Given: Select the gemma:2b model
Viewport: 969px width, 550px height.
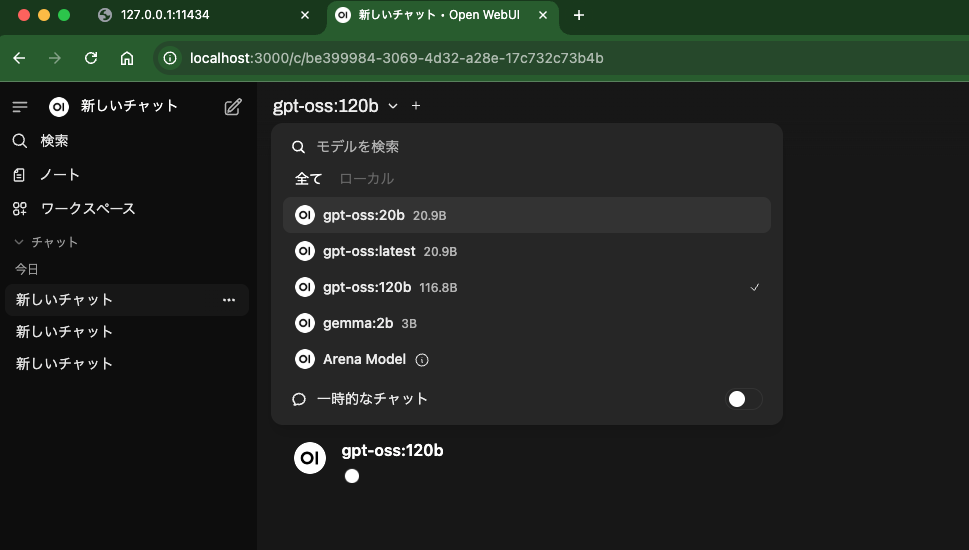Looking at the screenshot, I should [x=527, y=323].
